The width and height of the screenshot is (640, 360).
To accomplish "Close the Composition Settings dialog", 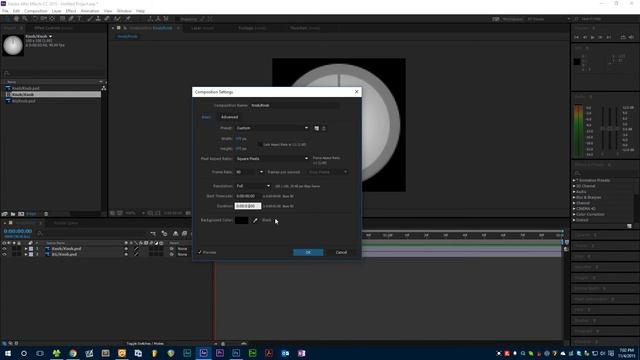I will (356, 92).
